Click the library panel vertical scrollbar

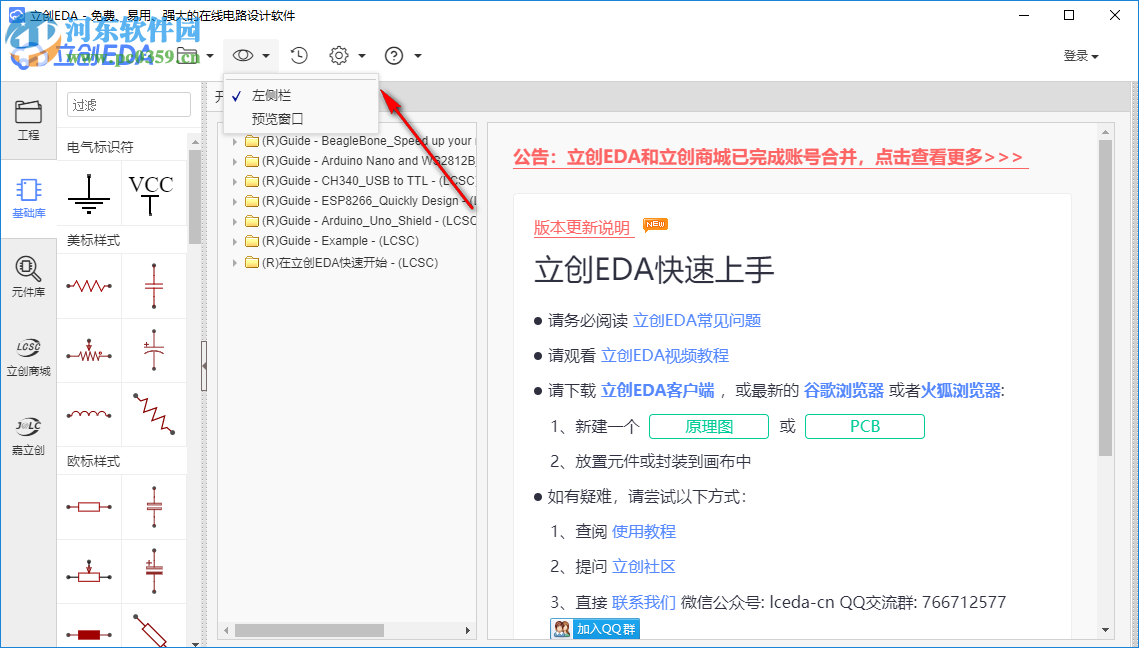(x=195, y=198)
